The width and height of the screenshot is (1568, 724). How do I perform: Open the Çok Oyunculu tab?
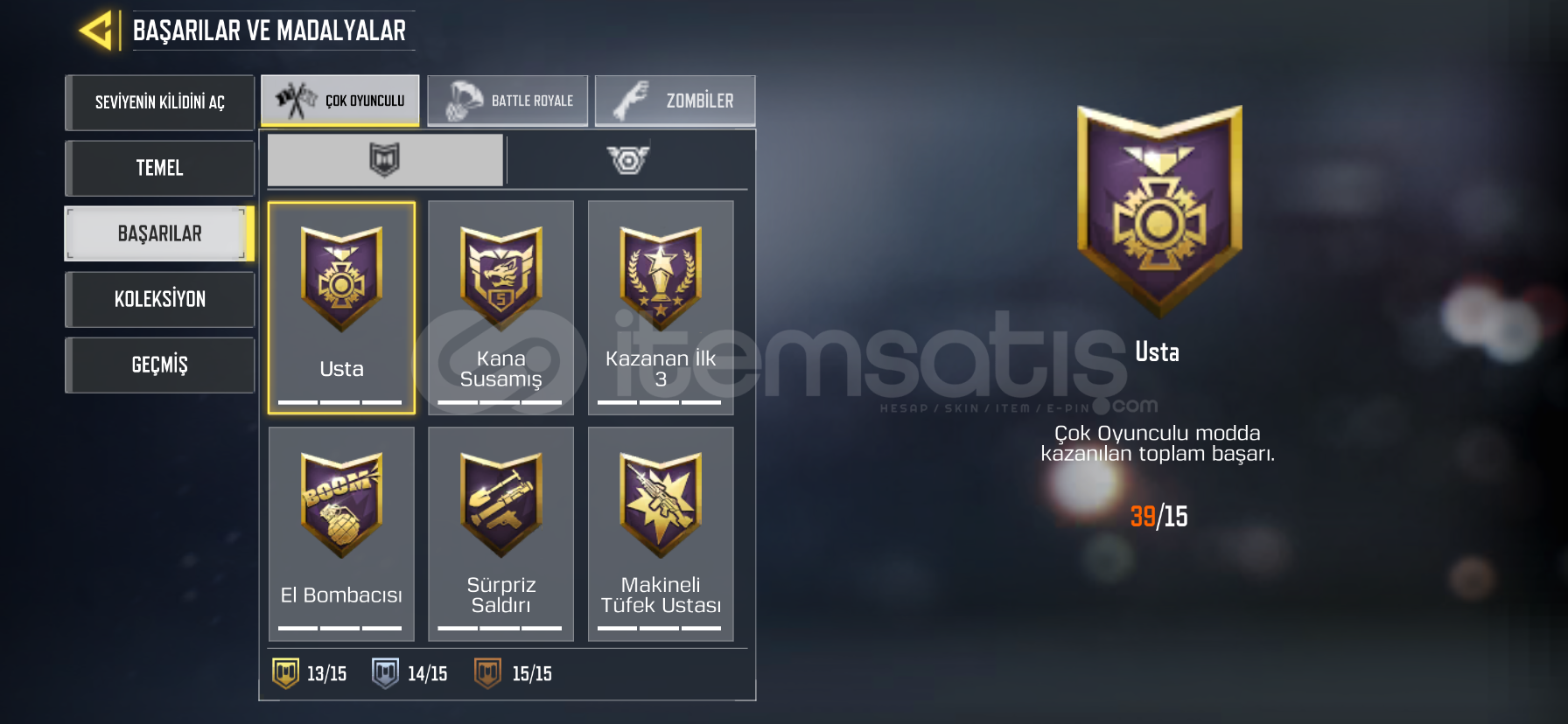click(340, 101)
